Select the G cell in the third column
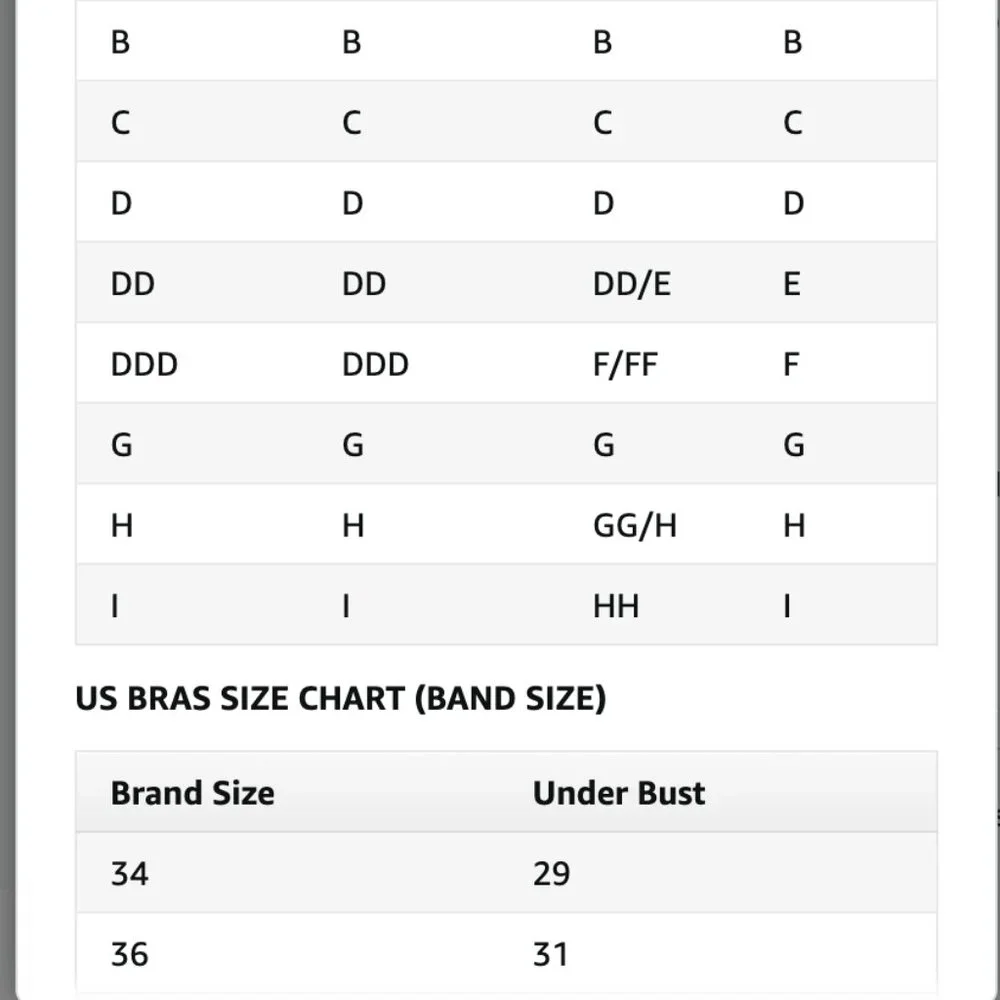 point(604,445)
